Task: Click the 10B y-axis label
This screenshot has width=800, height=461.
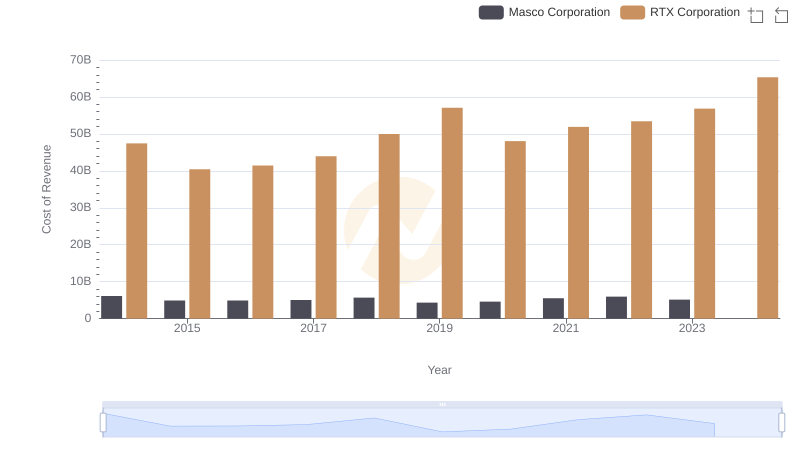Action: (81, 281)
